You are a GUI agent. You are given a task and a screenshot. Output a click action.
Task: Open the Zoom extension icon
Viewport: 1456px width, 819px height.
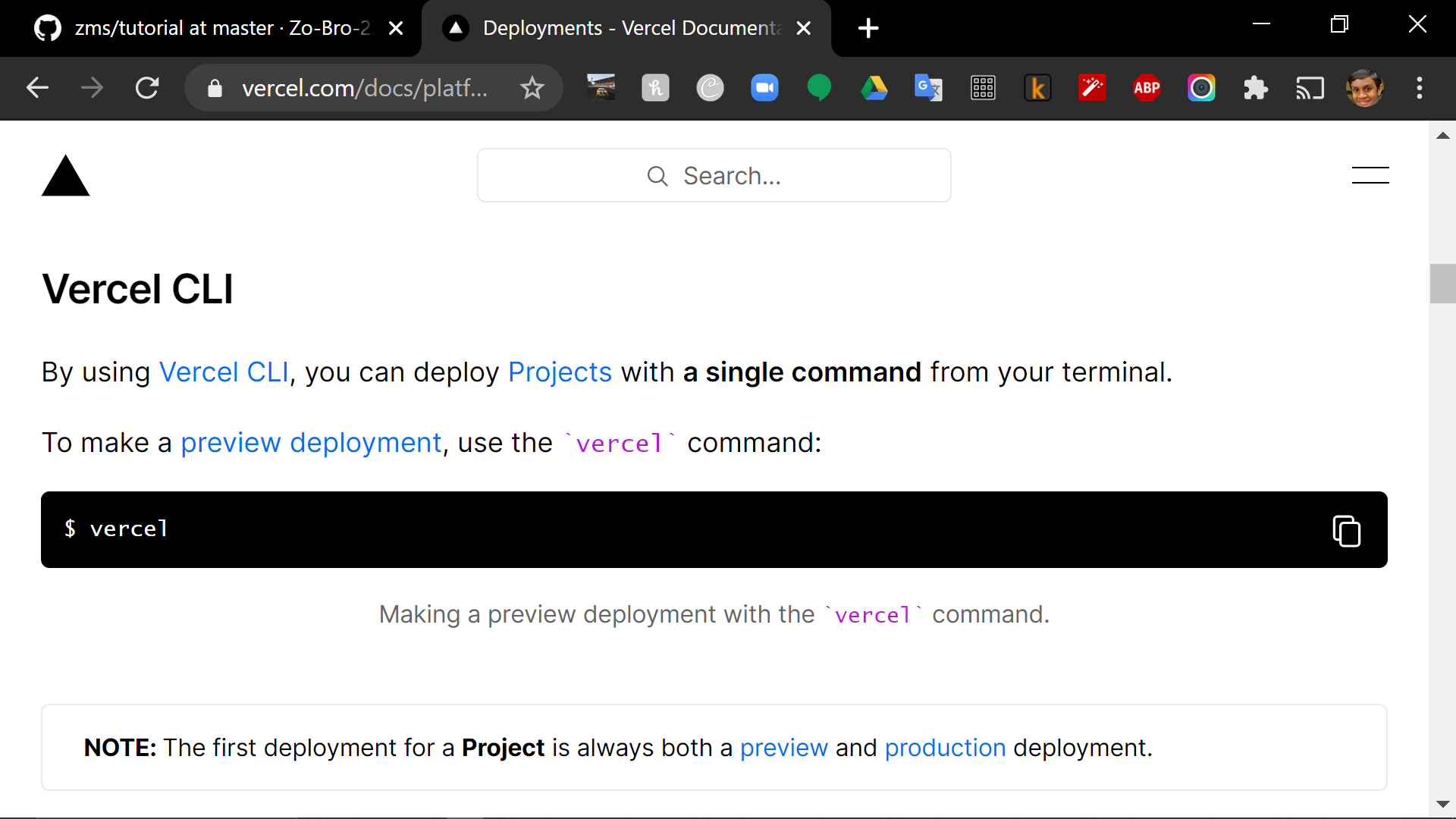point(764,88)
